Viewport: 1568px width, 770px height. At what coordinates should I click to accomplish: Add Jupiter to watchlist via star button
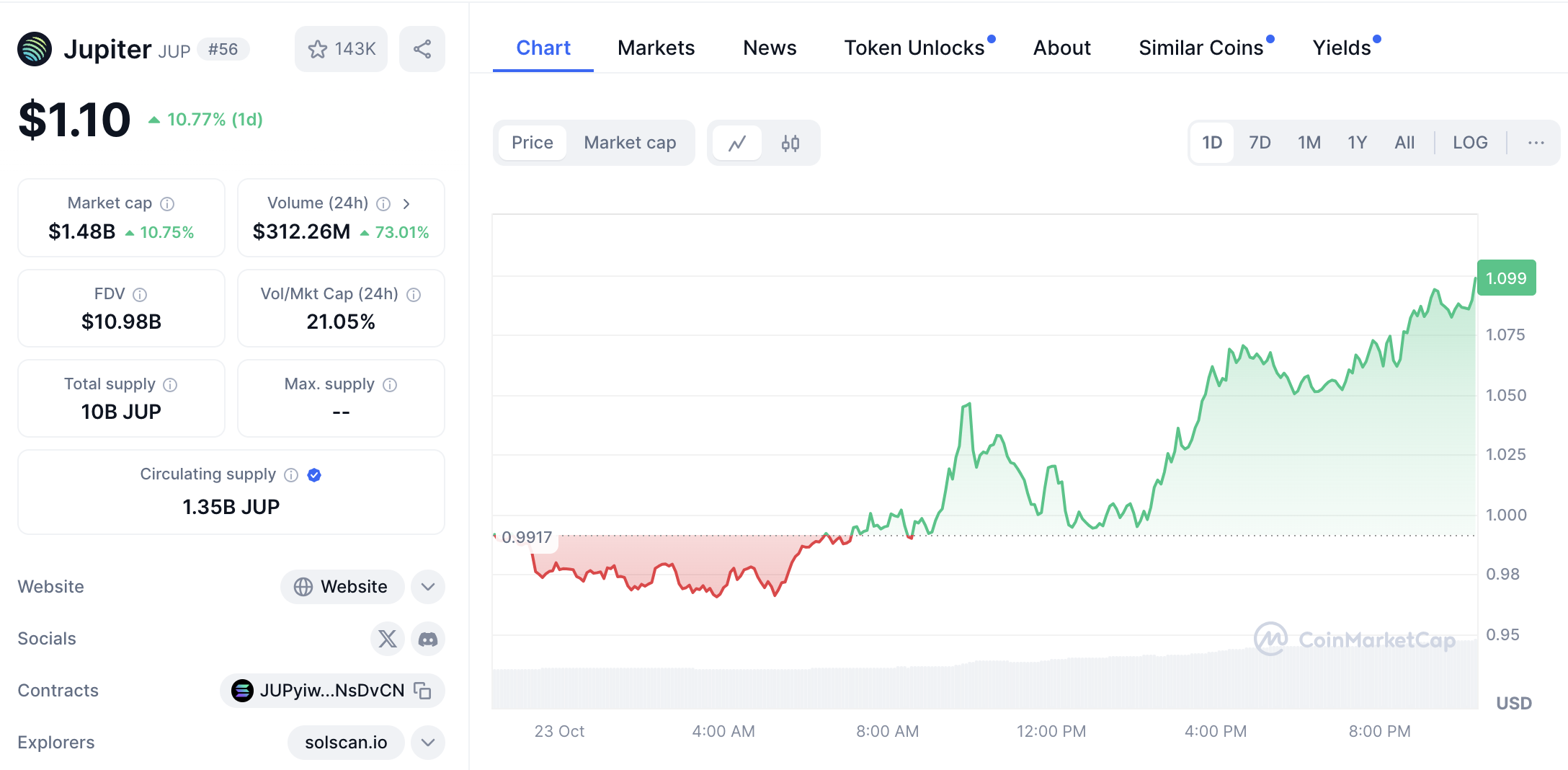pyautogui.click(x=341, y=49)
